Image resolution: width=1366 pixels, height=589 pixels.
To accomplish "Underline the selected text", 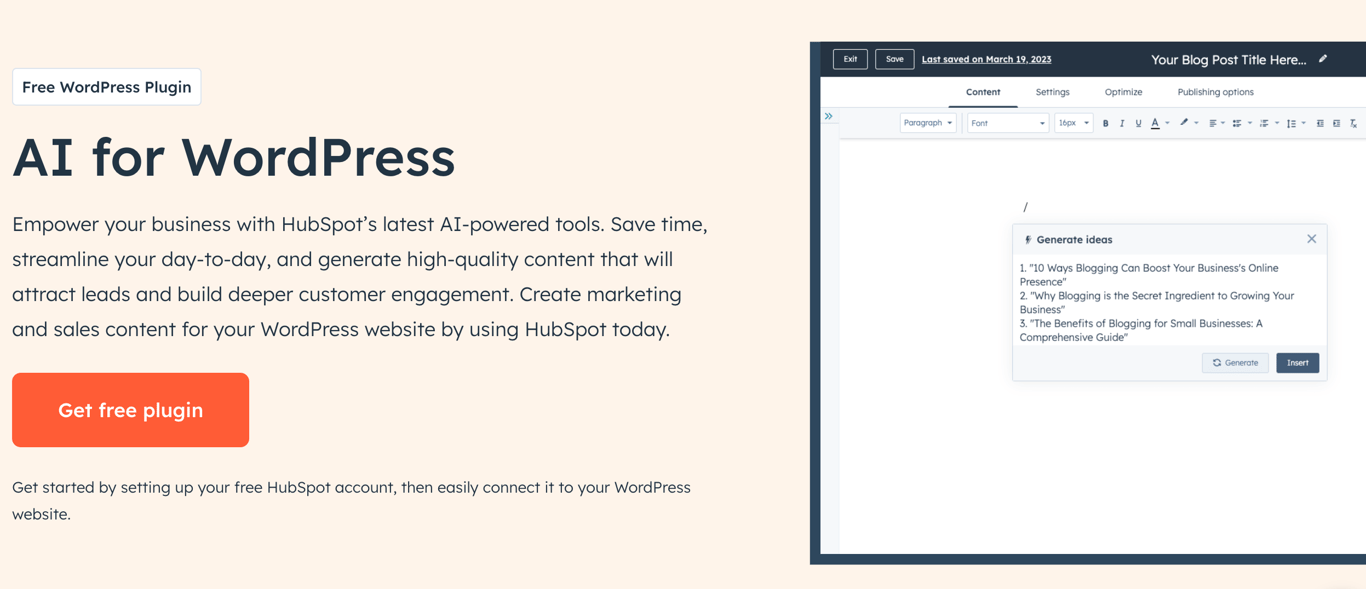I will (1138, 122).
